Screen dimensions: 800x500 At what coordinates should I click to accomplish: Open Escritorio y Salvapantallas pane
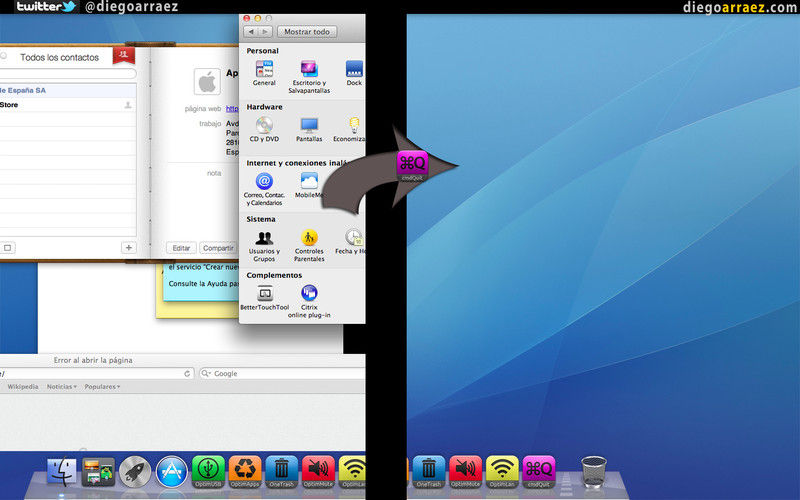[x=309, y=77]
